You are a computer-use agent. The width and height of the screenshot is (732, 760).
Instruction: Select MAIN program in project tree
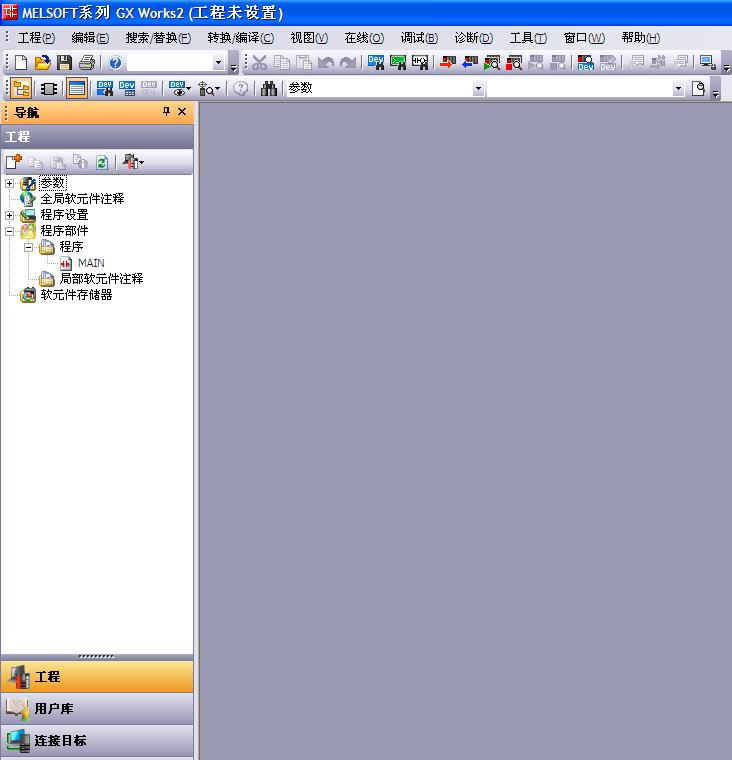(x=90, y=263)
